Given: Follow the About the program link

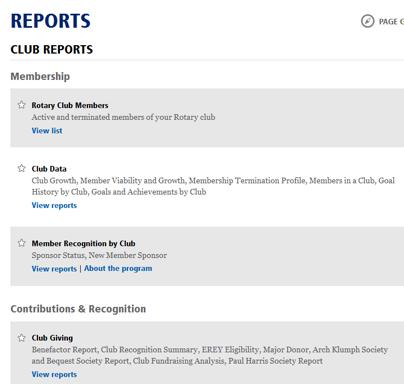Looking at the screenshot, I should pos(118,268).
